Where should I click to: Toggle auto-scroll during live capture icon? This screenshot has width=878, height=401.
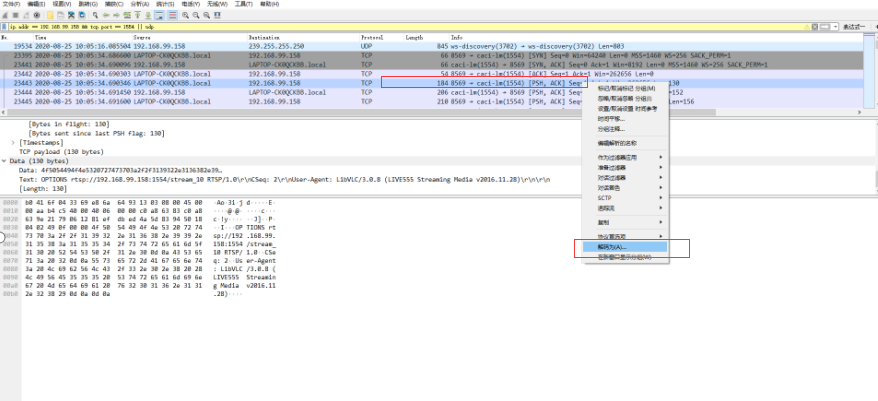(x=159, y=15)
